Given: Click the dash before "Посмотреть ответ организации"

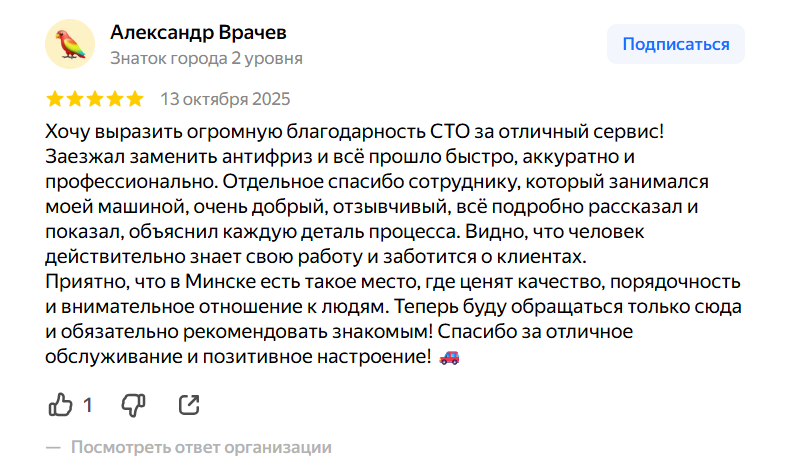Looking at the screenshot, I should [54, 447].
